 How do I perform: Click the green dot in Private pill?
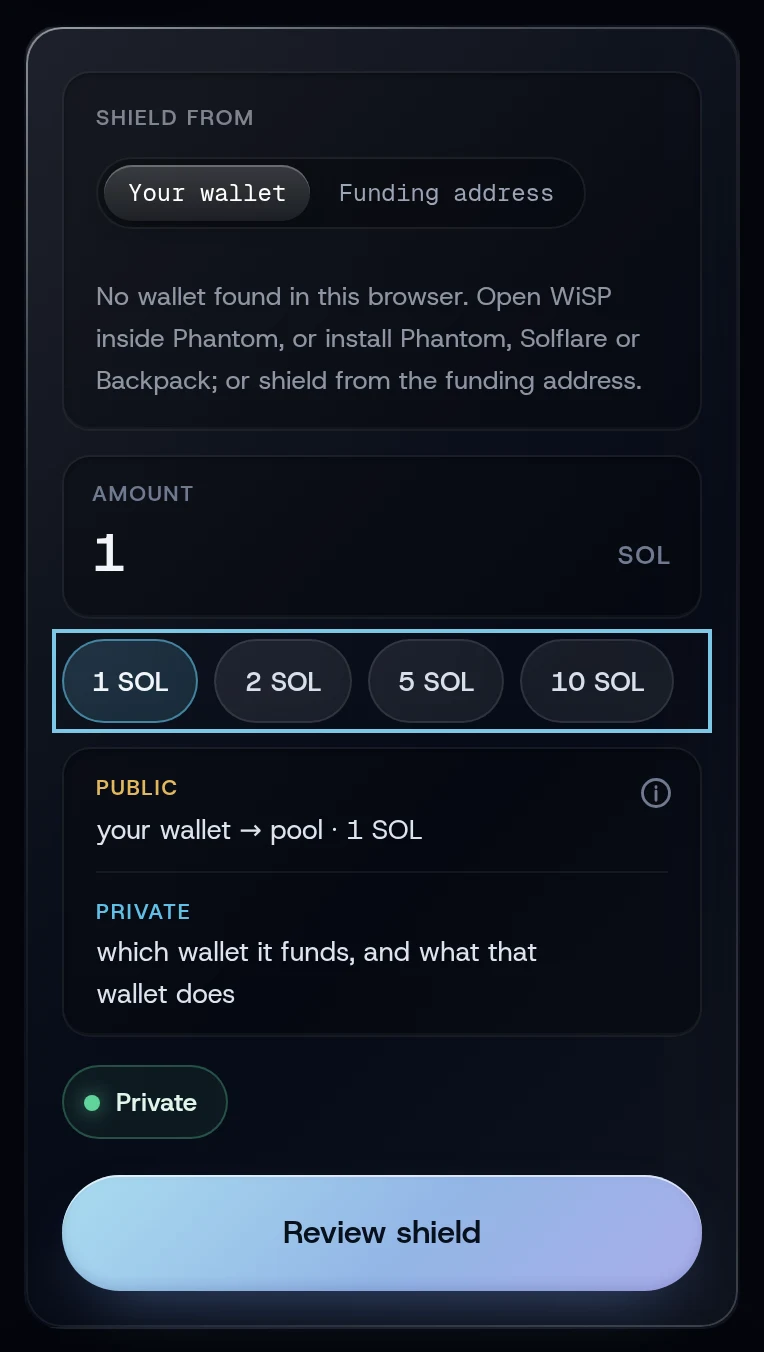[92, 1103]
